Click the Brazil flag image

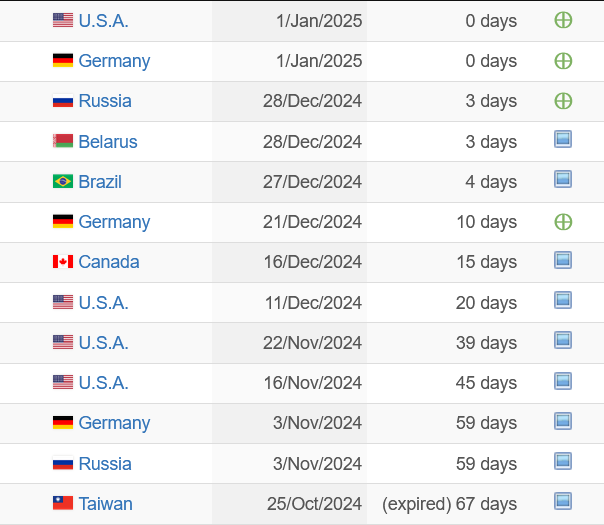click(63, 181)
